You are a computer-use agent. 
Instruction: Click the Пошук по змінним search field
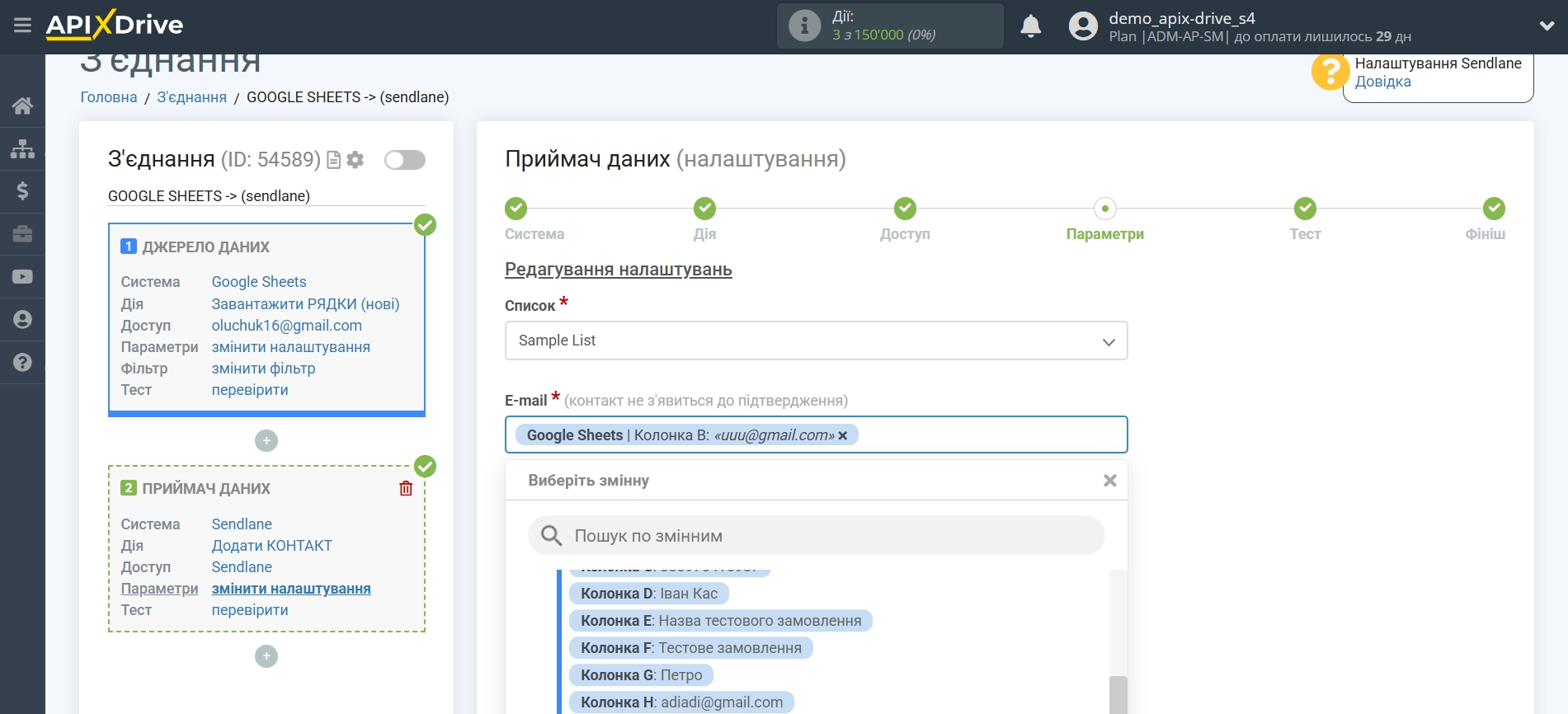[x=816, y=536]
